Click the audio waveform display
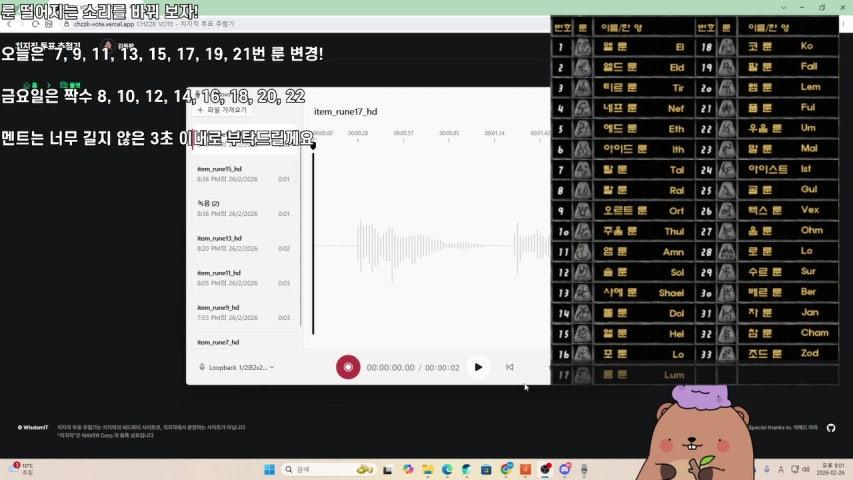Image resolution: width=853 pixels, height=480 pixels. (432, 246)
